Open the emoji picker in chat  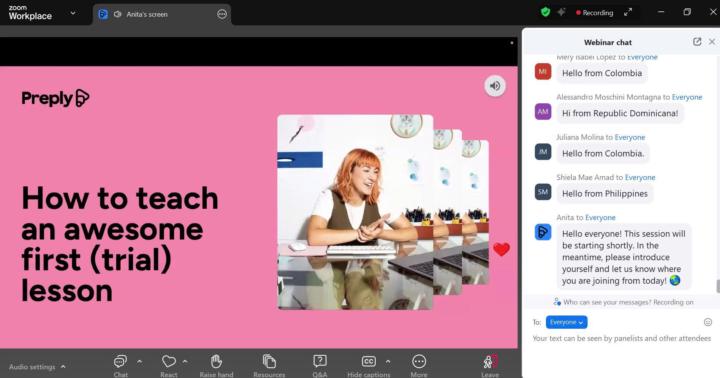[x=708, y=322]
